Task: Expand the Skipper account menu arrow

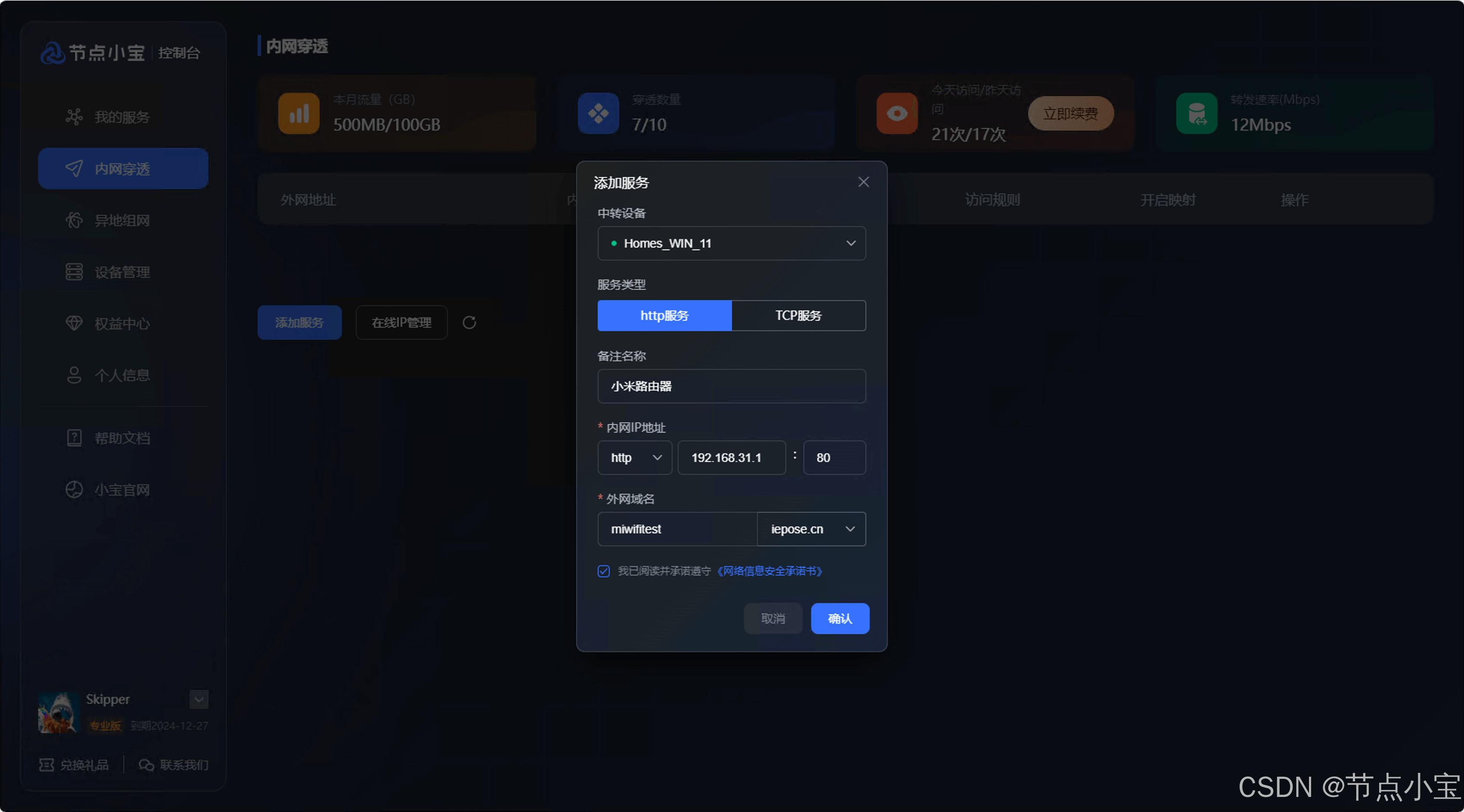Action: pos(199,700)
